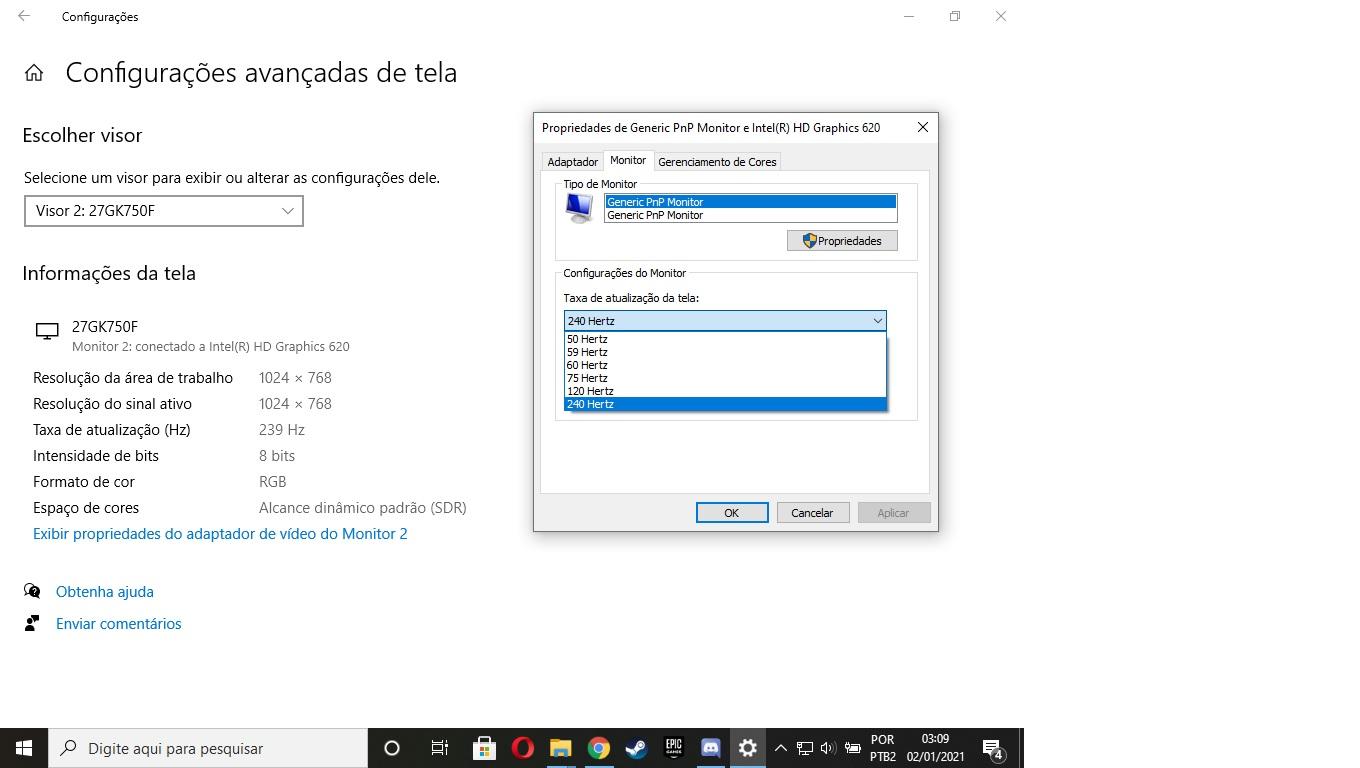Open Gerenciamento de Cores tab
The width and height of the screenshot is (1360, 768).
[717, 161]
